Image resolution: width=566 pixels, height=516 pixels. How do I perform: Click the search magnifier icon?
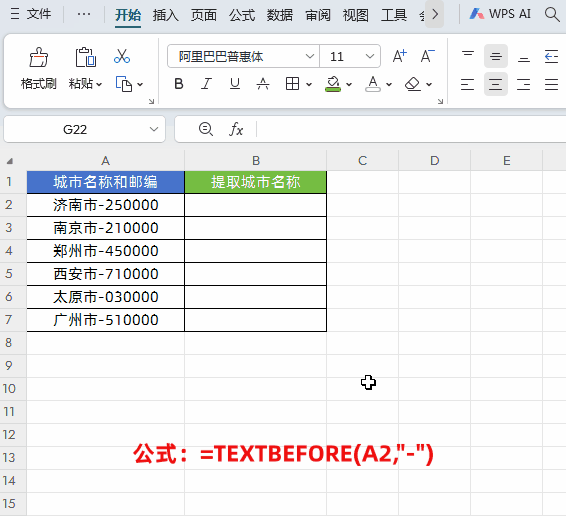pyautogui.click(x=552, y=14)
